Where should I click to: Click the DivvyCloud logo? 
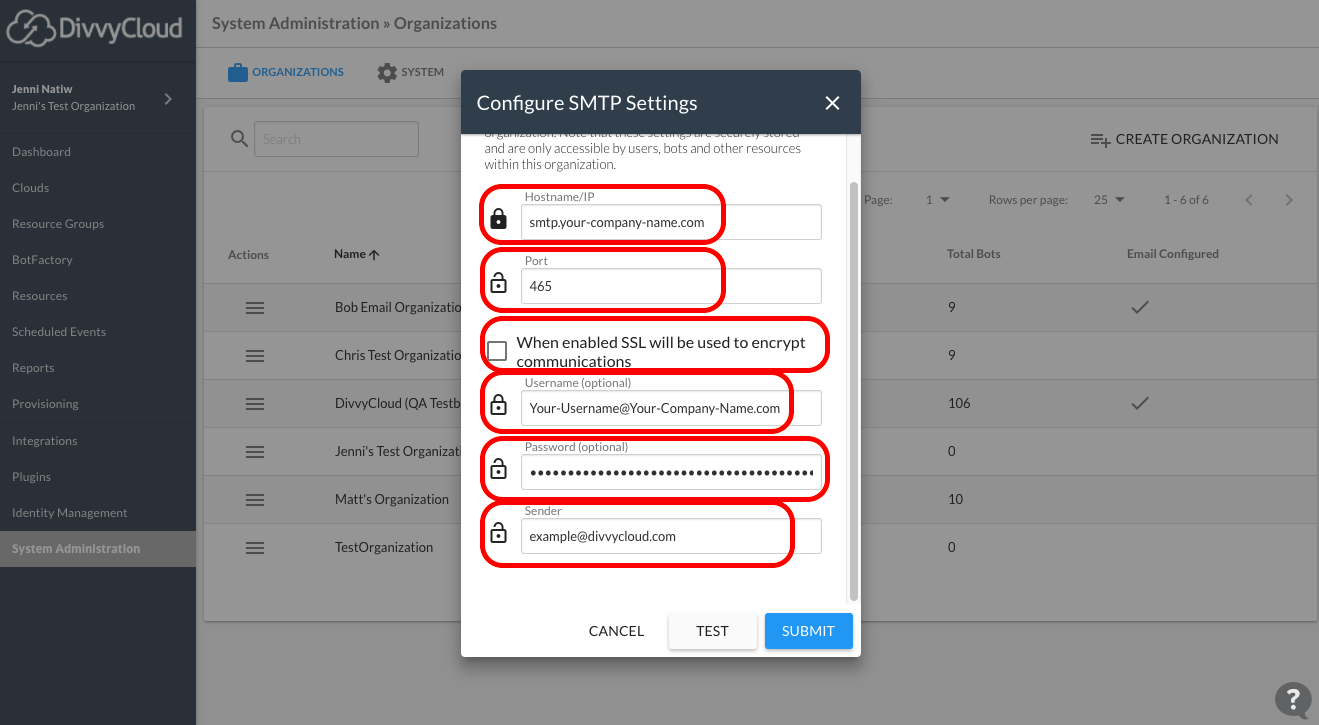click(95, 28)
